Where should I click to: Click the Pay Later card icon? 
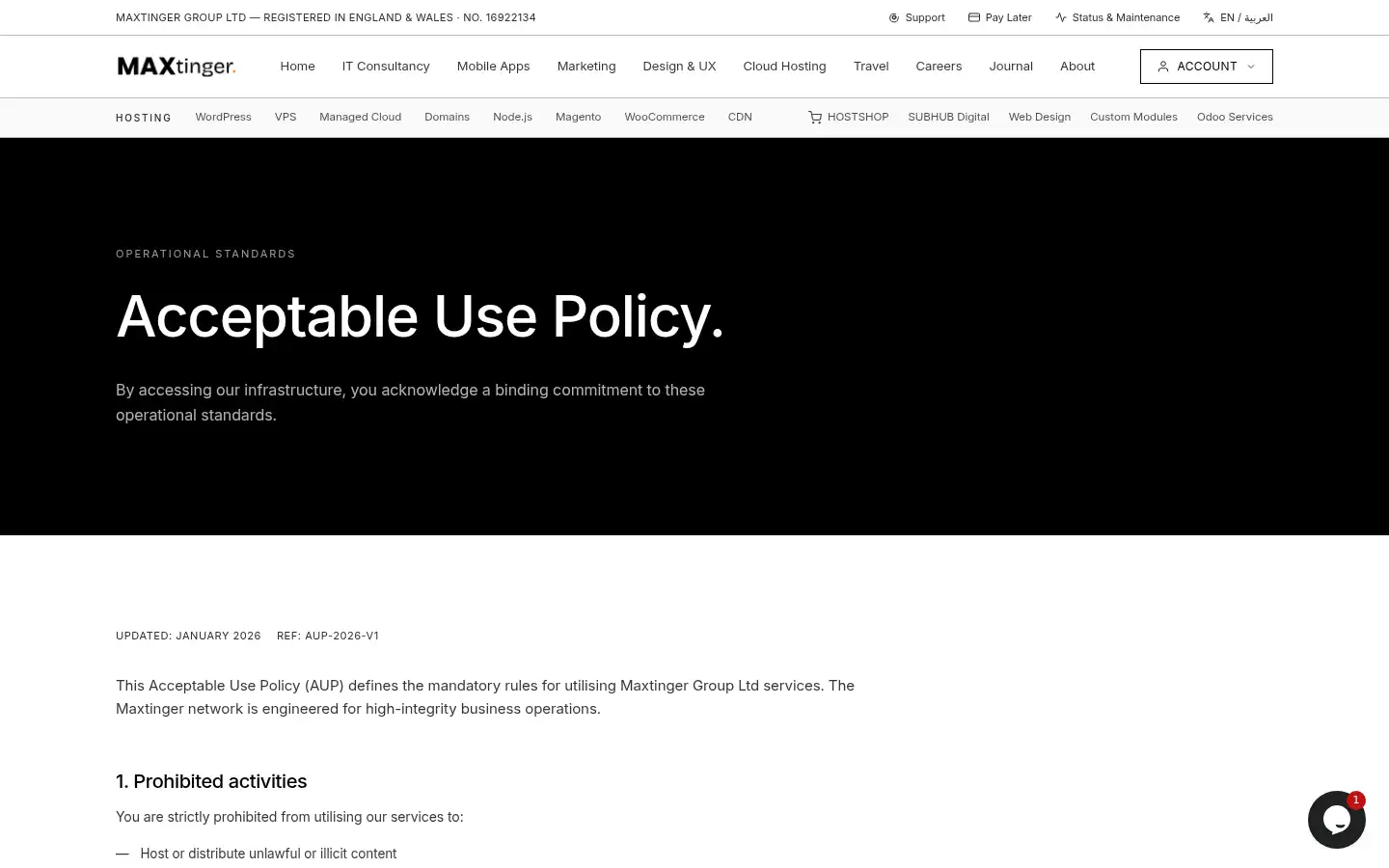click(974, 17)
